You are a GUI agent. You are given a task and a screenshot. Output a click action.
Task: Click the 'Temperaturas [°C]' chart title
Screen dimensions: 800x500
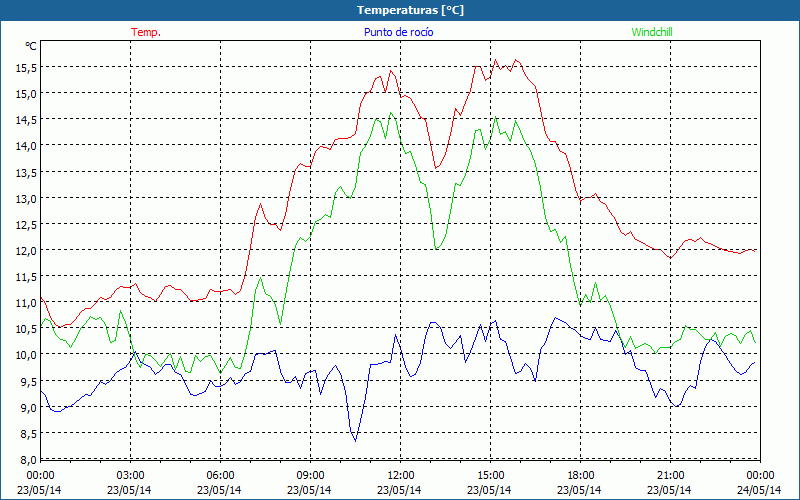pos(410,10)
